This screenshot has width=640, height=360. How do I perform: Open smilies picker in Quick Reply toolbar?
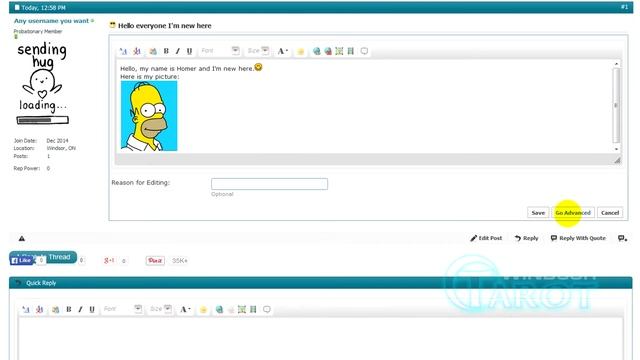[203, 310]
